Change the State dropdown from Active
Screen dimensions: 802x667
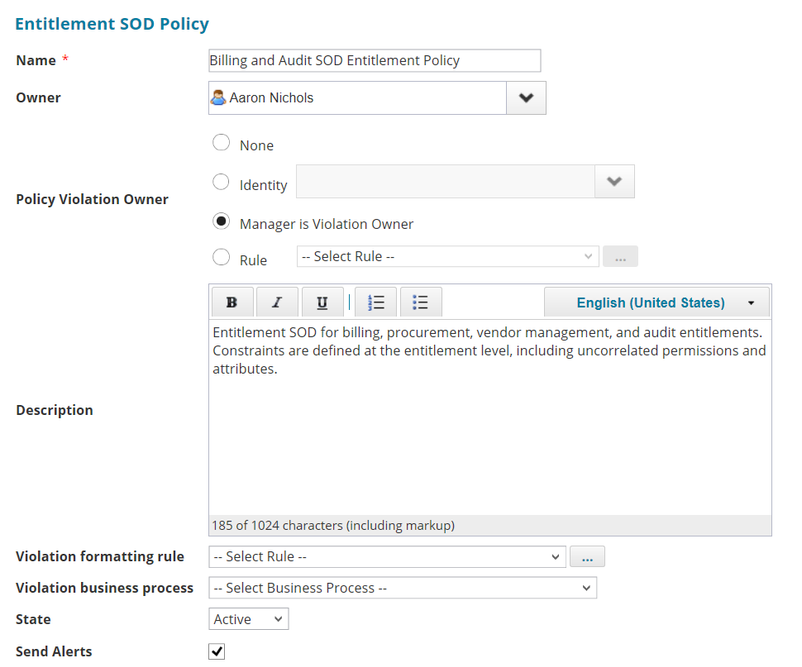[249, 619]
